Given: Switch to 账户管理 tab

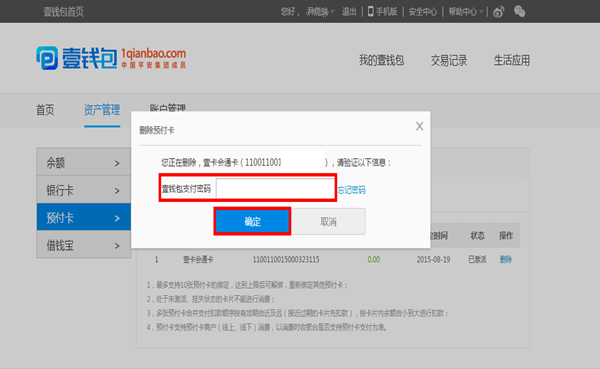Looking at the screenshot, I should 167,107.
